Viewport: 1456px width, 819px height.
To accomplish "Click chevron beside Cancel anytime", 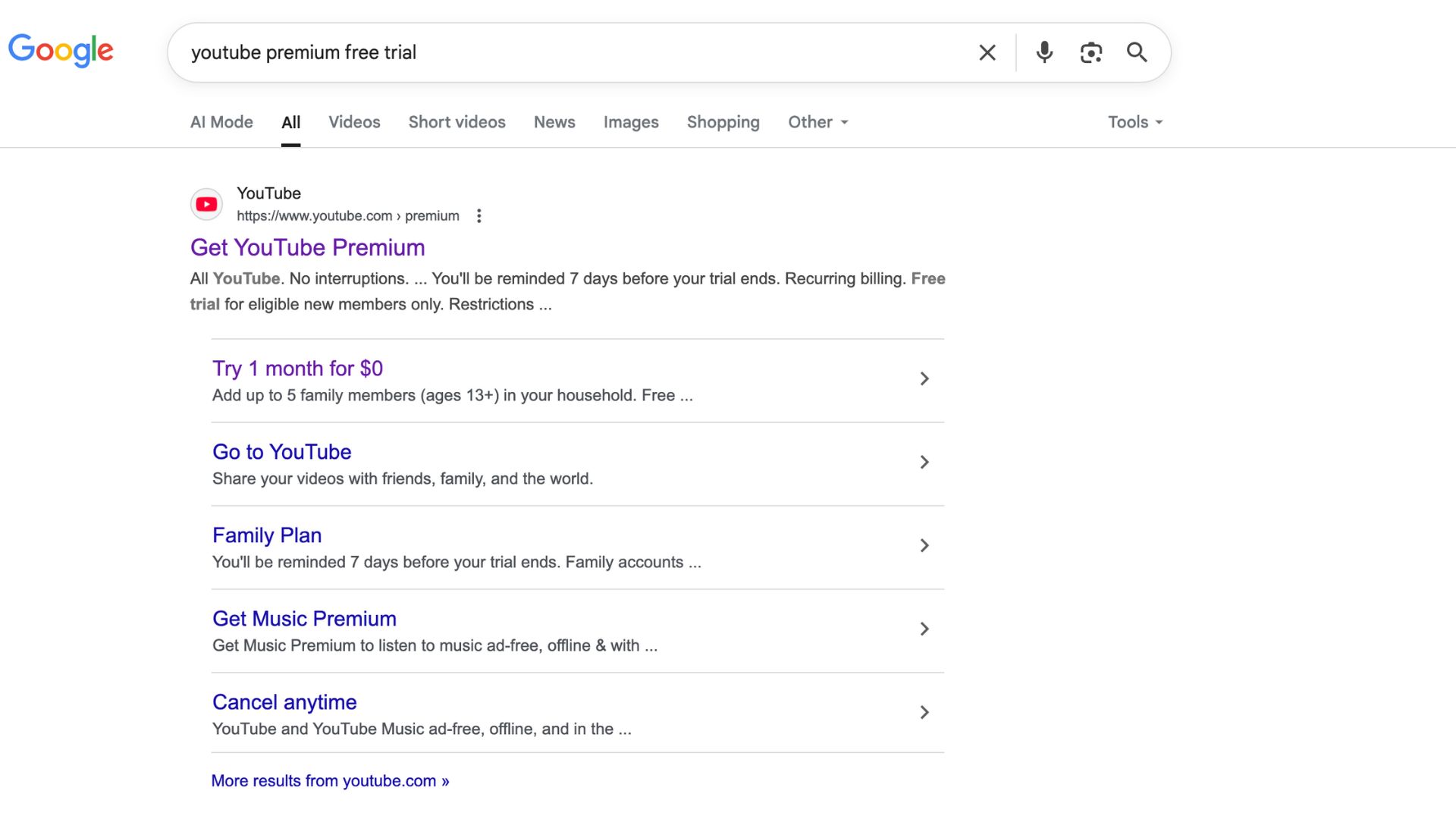I will coord(924,712).
